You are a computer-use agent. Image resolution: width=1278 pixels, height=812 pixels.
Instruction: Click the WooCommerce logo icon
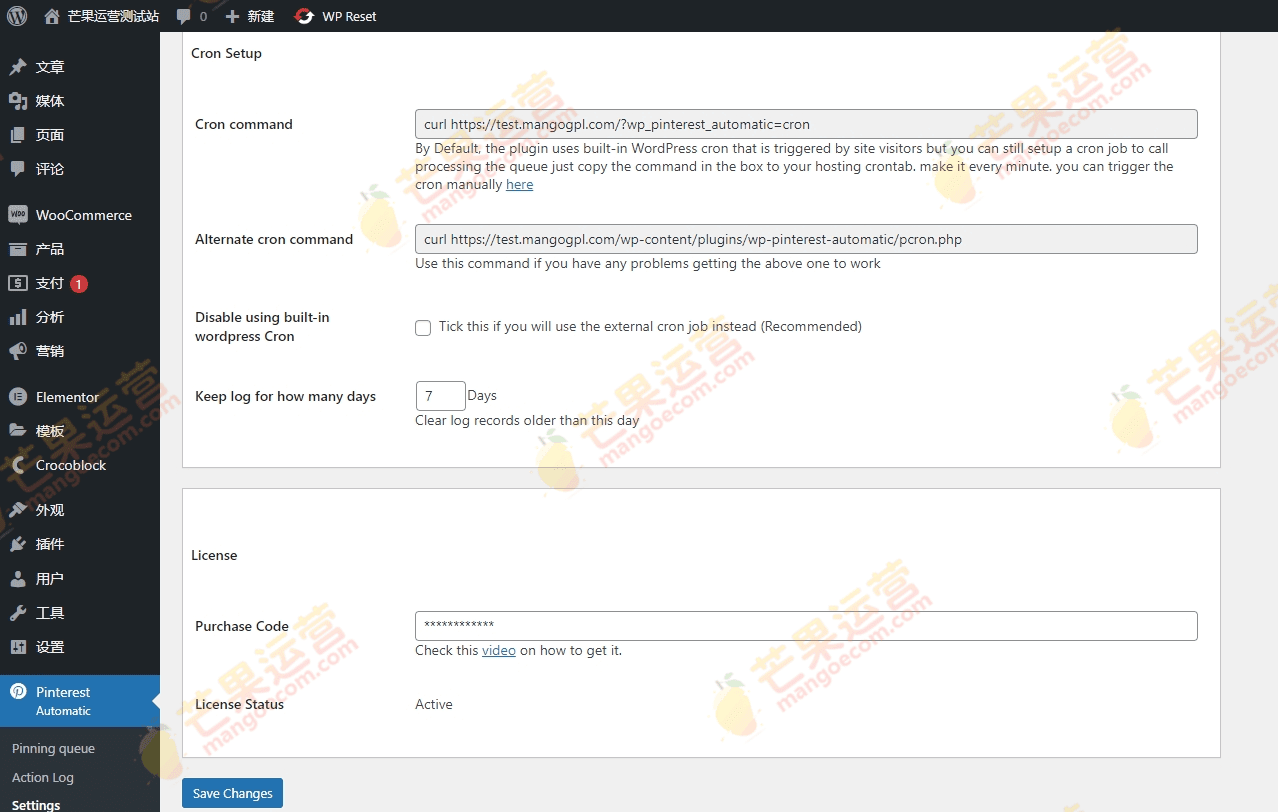(18, 215)
